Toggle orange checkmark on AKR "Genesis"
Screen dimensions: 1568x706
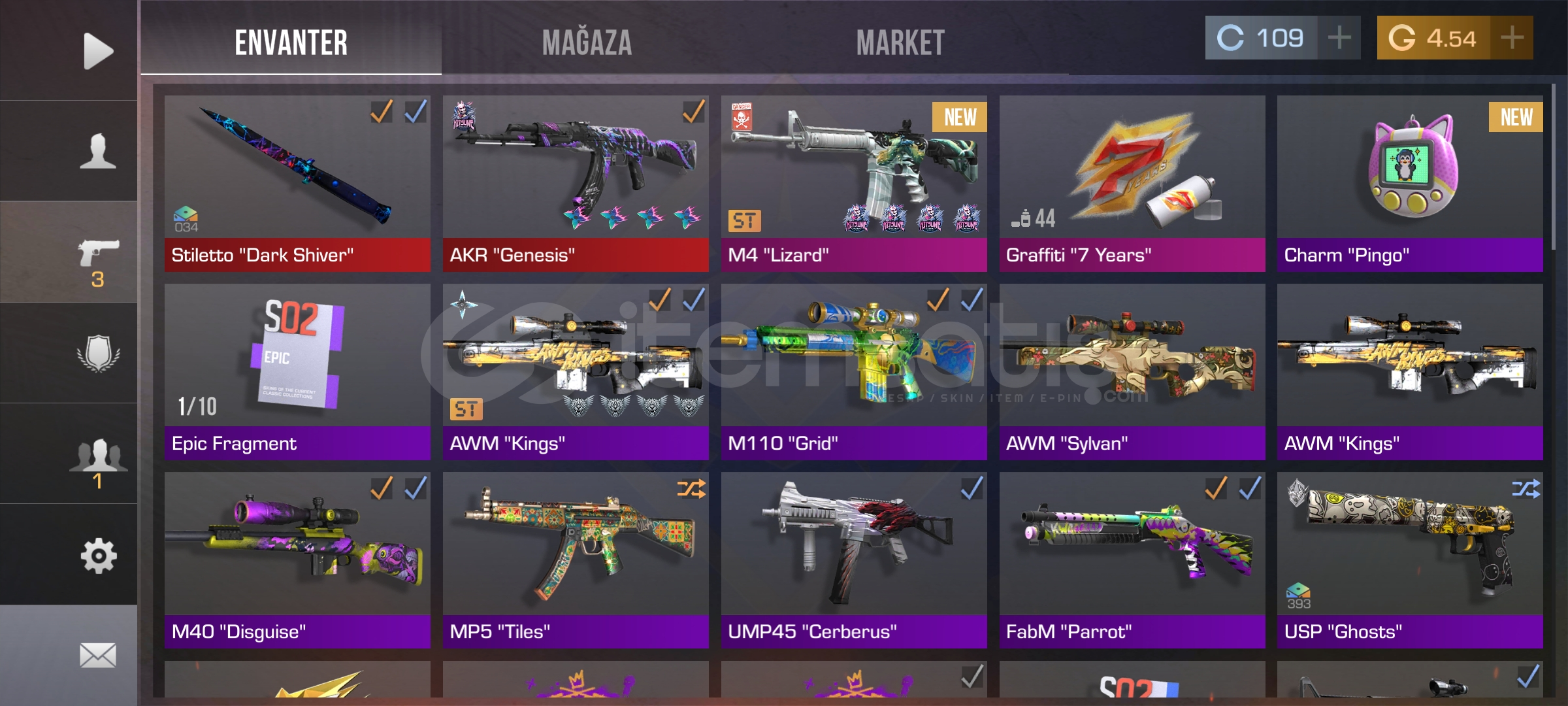693,112
